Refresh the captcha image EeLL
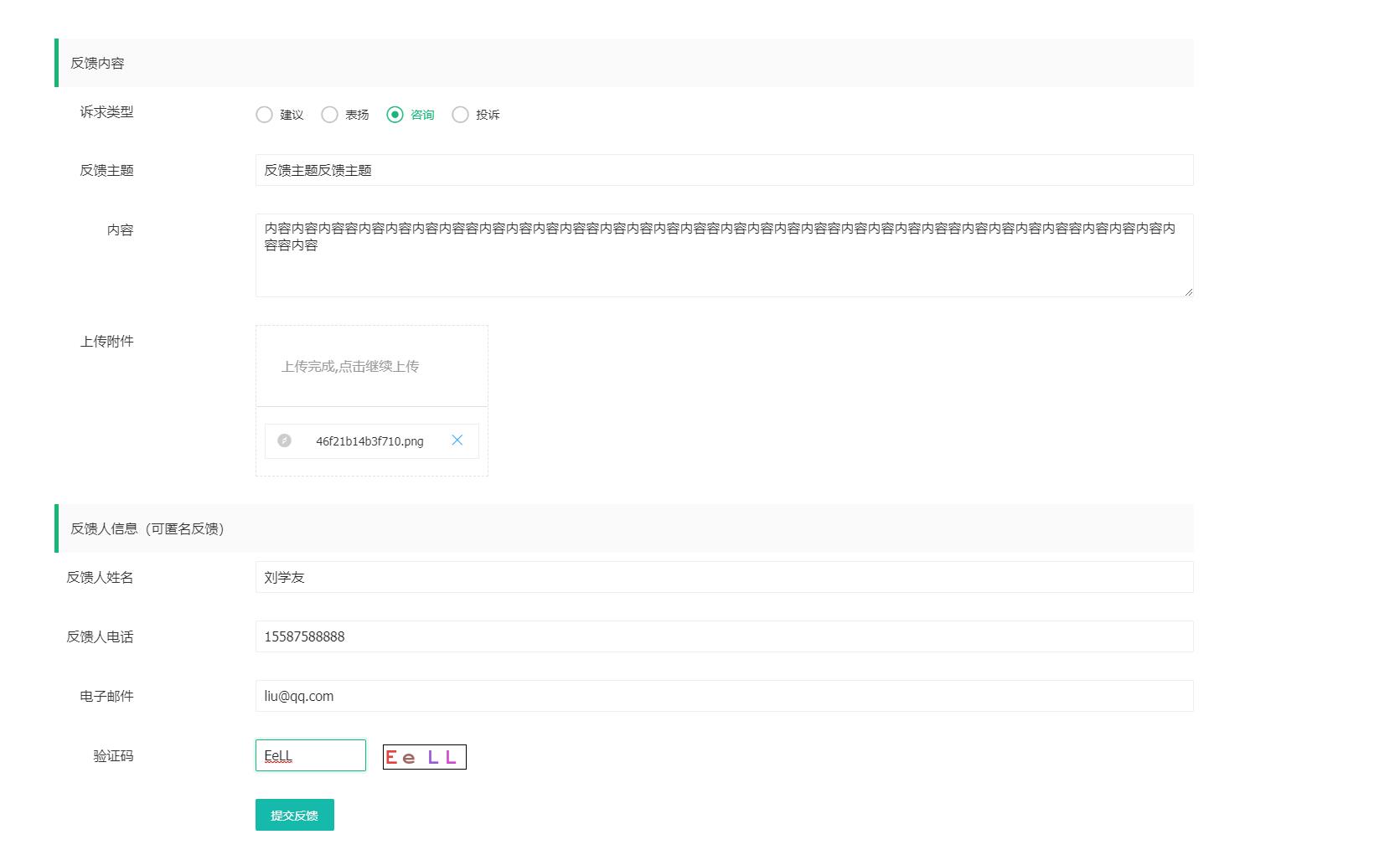 tap(424, 757)
